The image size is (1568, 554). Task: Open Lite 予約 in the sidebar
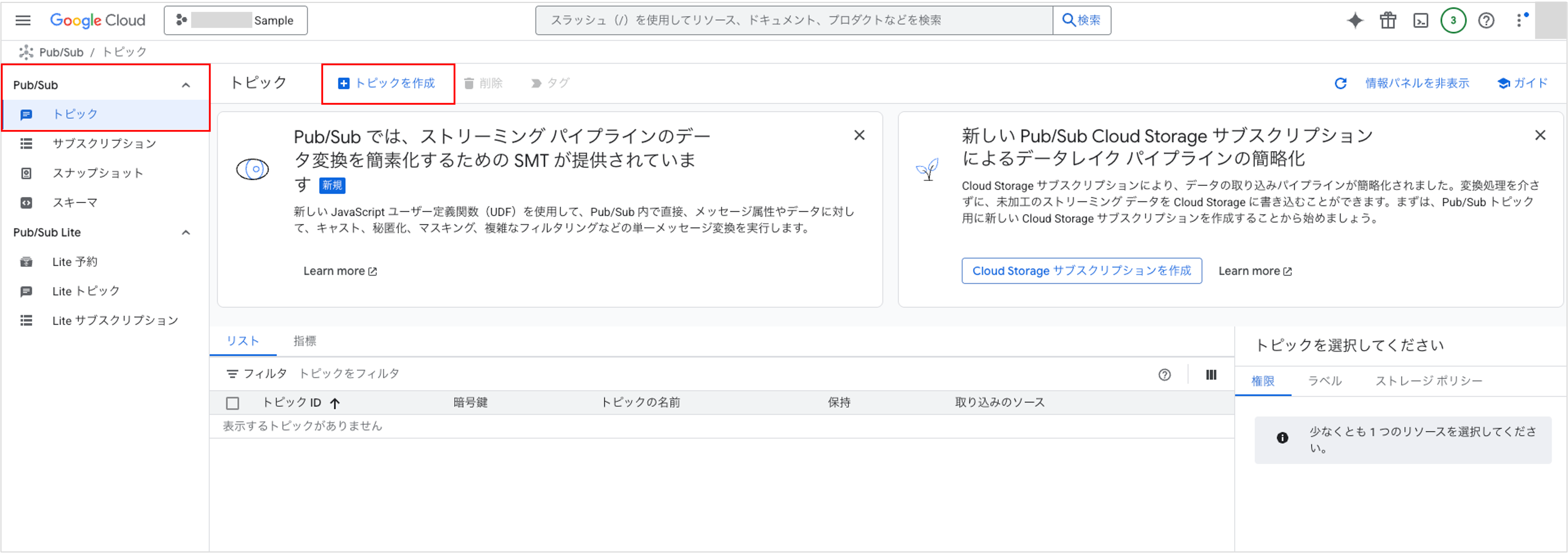(x=105, y=262)
